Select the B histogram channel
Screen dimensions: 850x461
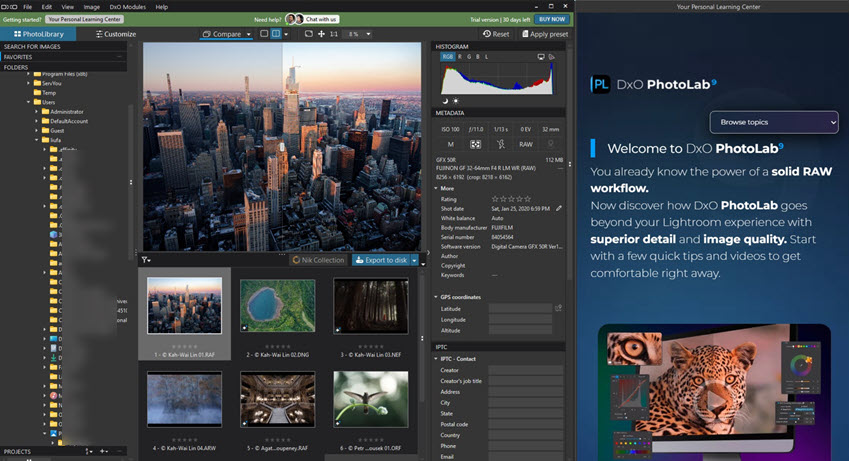[478, 56]
